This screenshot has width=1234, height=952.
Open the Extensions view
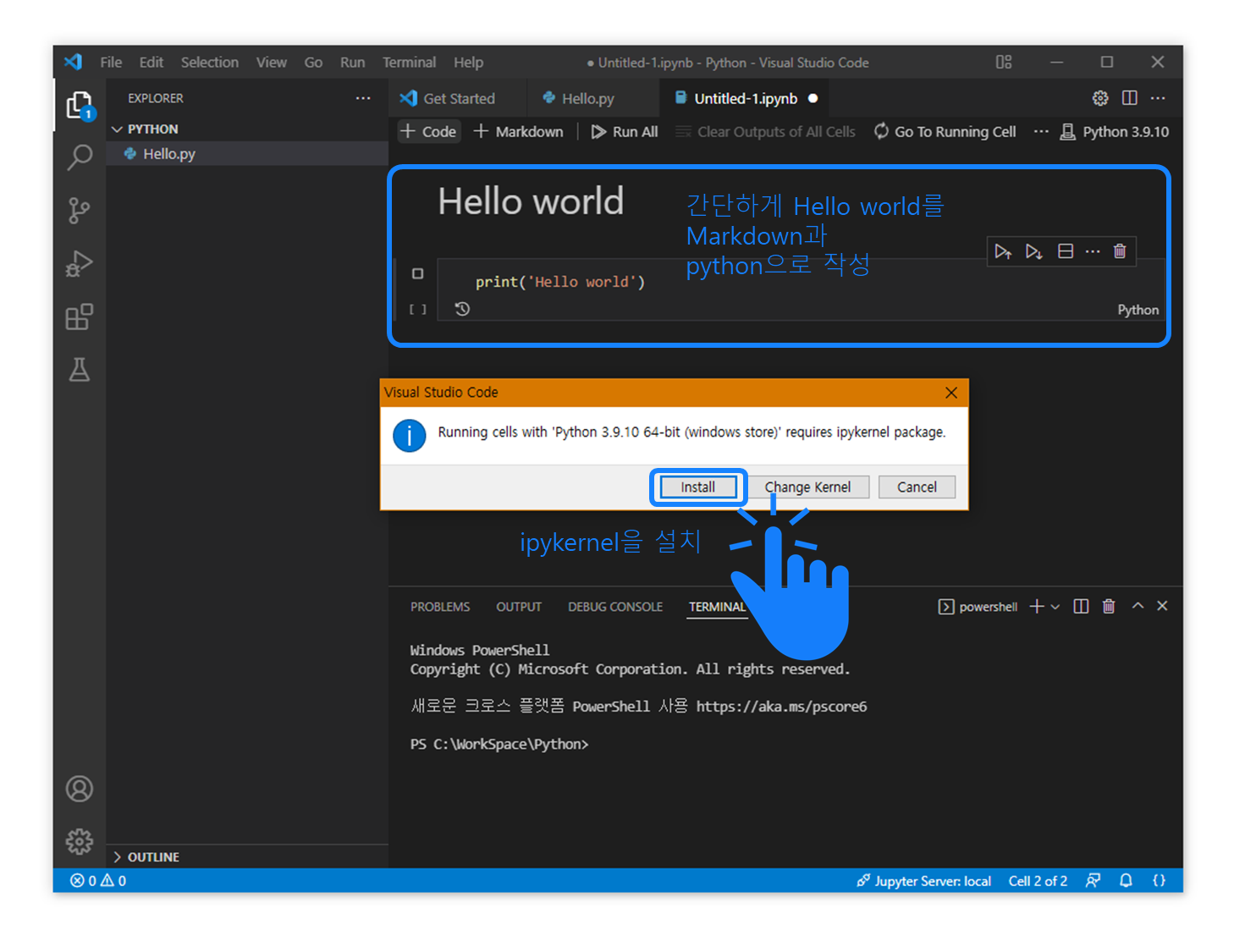(x=80, y=317)
